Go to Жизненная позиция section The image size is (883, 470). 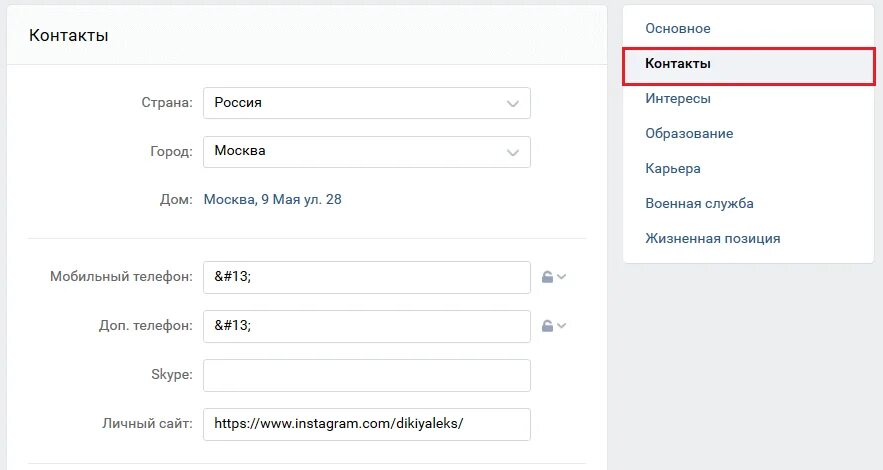(x=713, y=239)
